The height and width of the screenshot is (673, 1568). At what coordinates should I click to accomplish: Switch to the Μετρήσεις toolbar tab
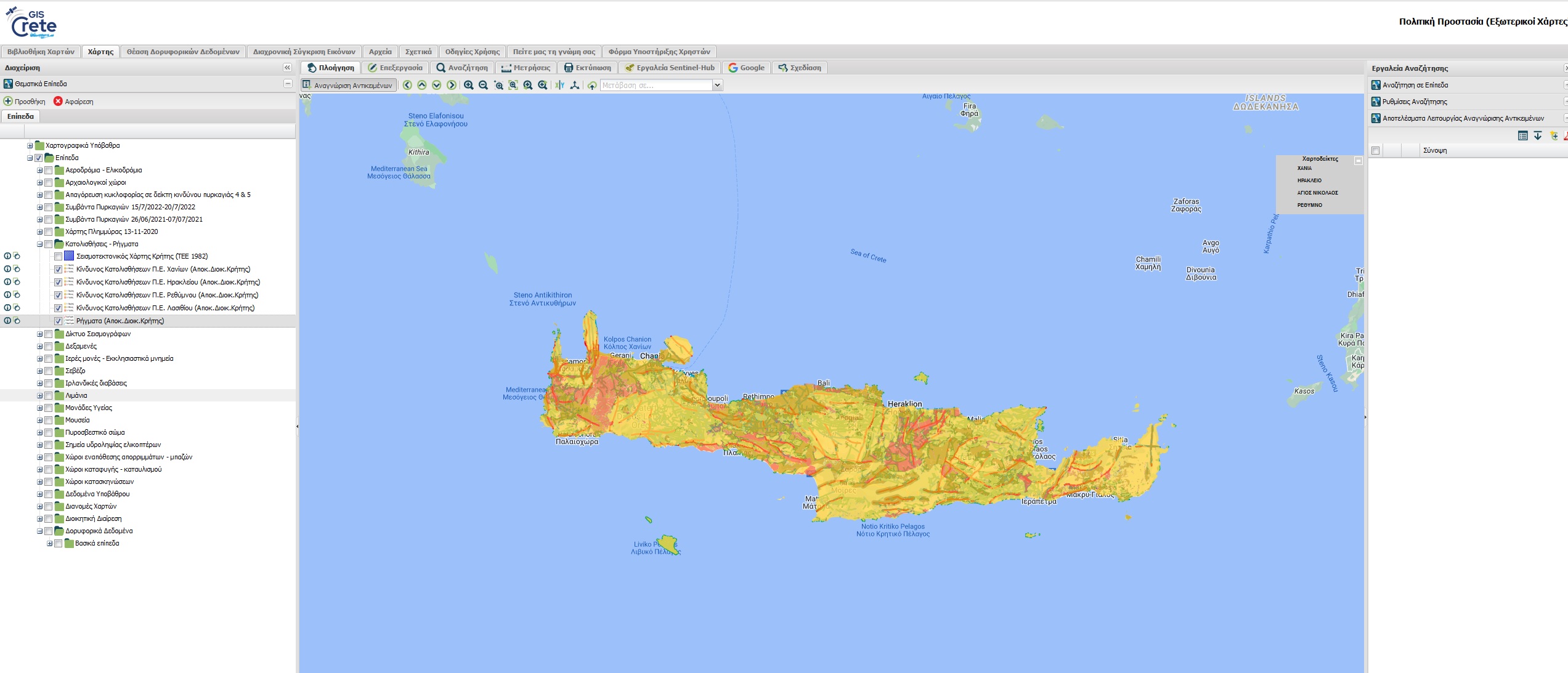pyautogui.click(x=526, y=68)
